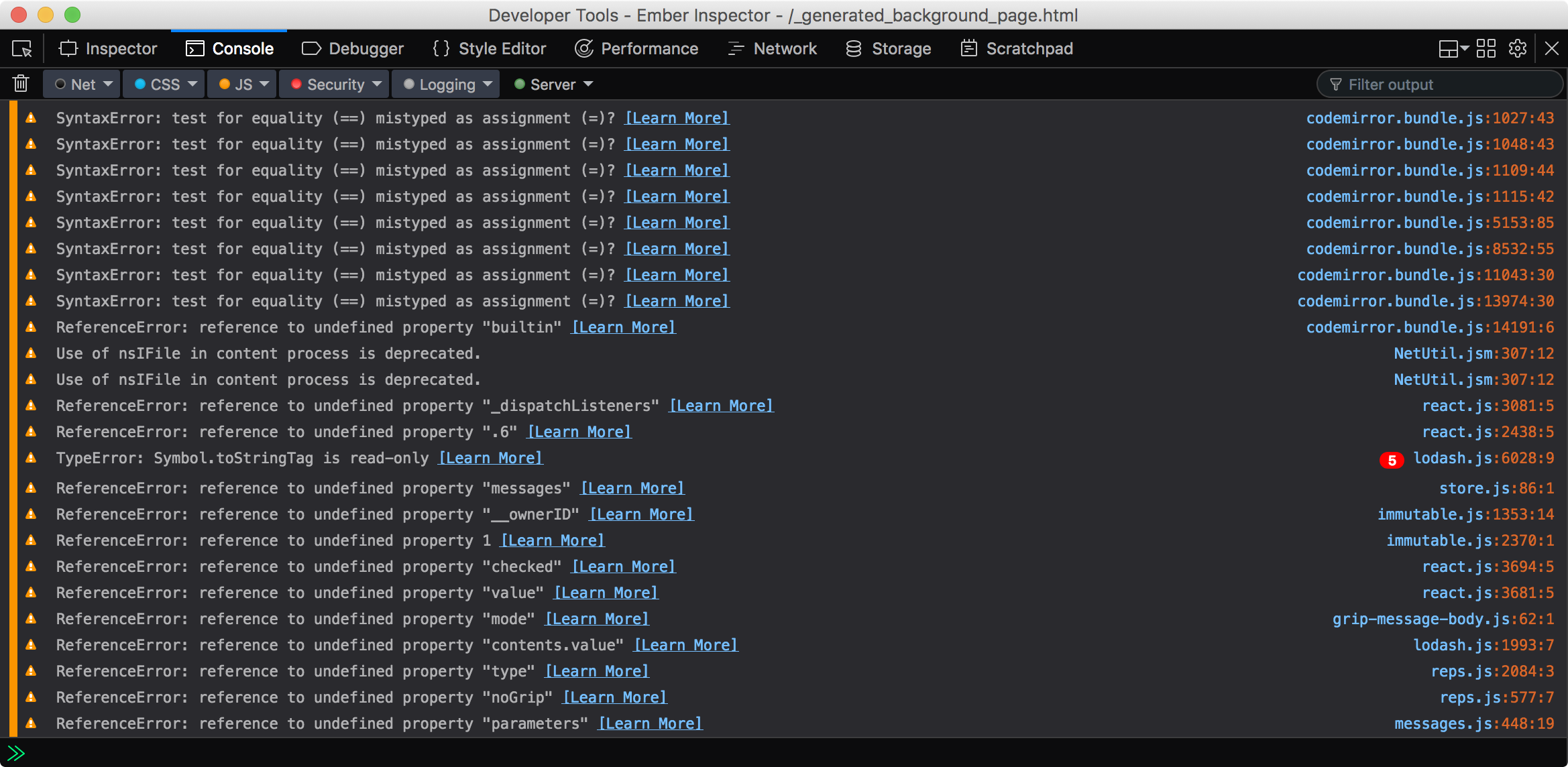This screenshot has height=767, width=1568.
Task: Open Learn More for ".6" property error
Action: [x=579, y=432]
